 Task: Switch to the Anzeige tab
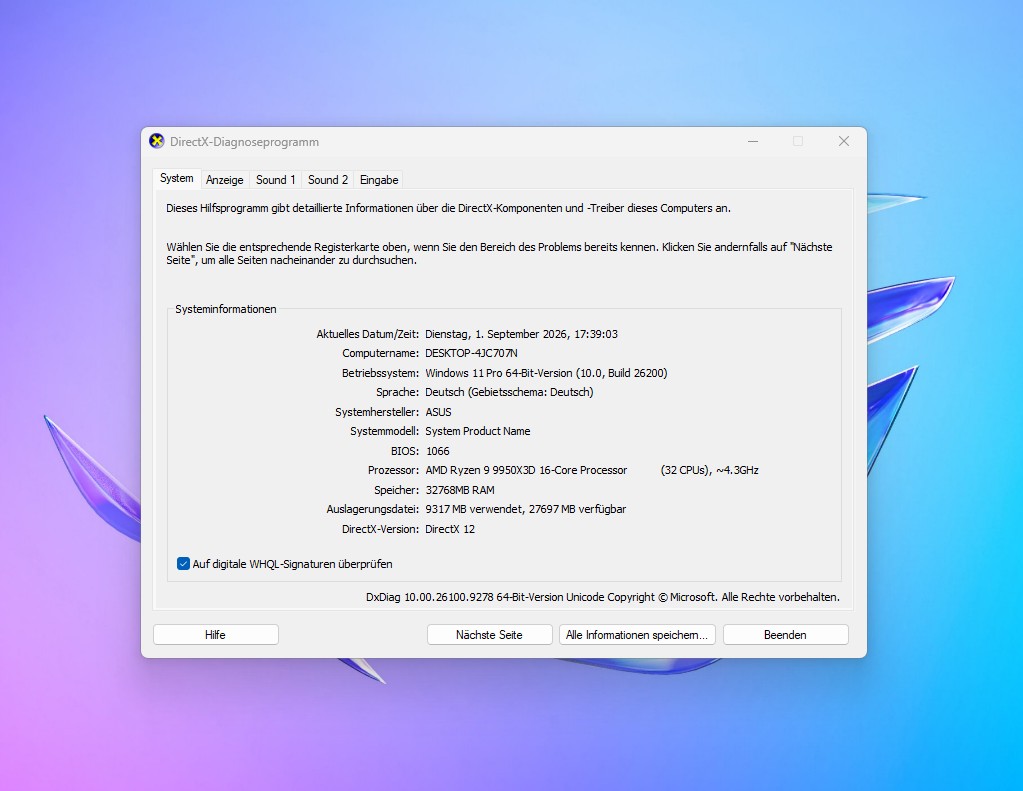click(224, 179)
